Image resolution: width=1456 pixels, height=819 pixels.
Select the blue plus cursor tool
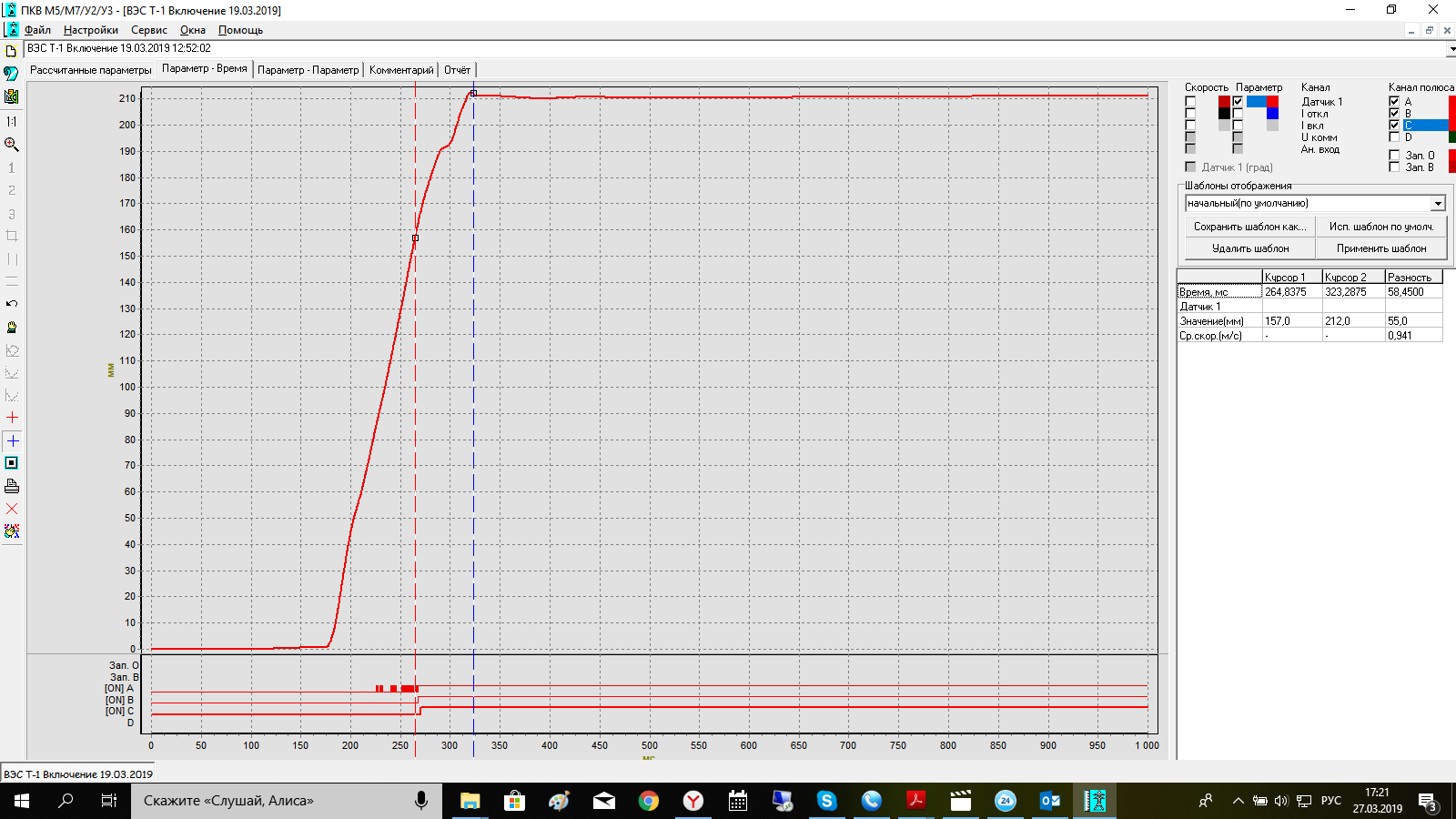pyautogui.click(x=12, y=440)
